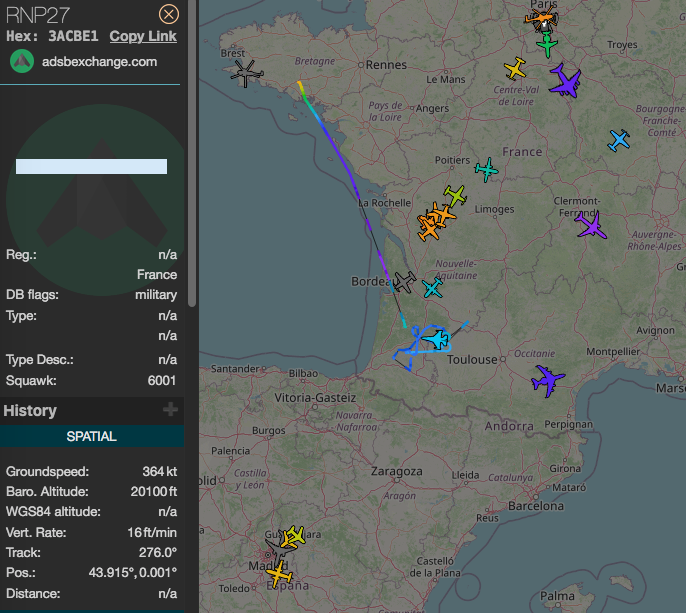Click the Bilbao label on map
This screenshot has width=686, height=613.
(303, 373)
